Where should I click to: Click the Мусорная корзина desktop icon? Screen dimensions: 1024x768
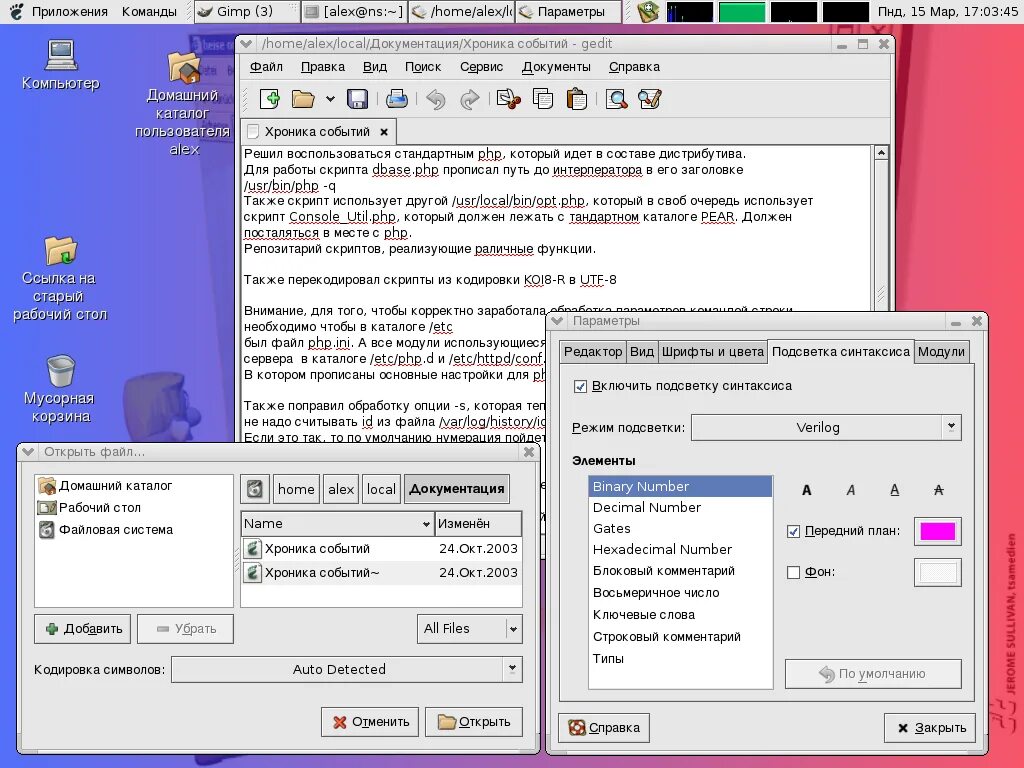coord(60,389)
